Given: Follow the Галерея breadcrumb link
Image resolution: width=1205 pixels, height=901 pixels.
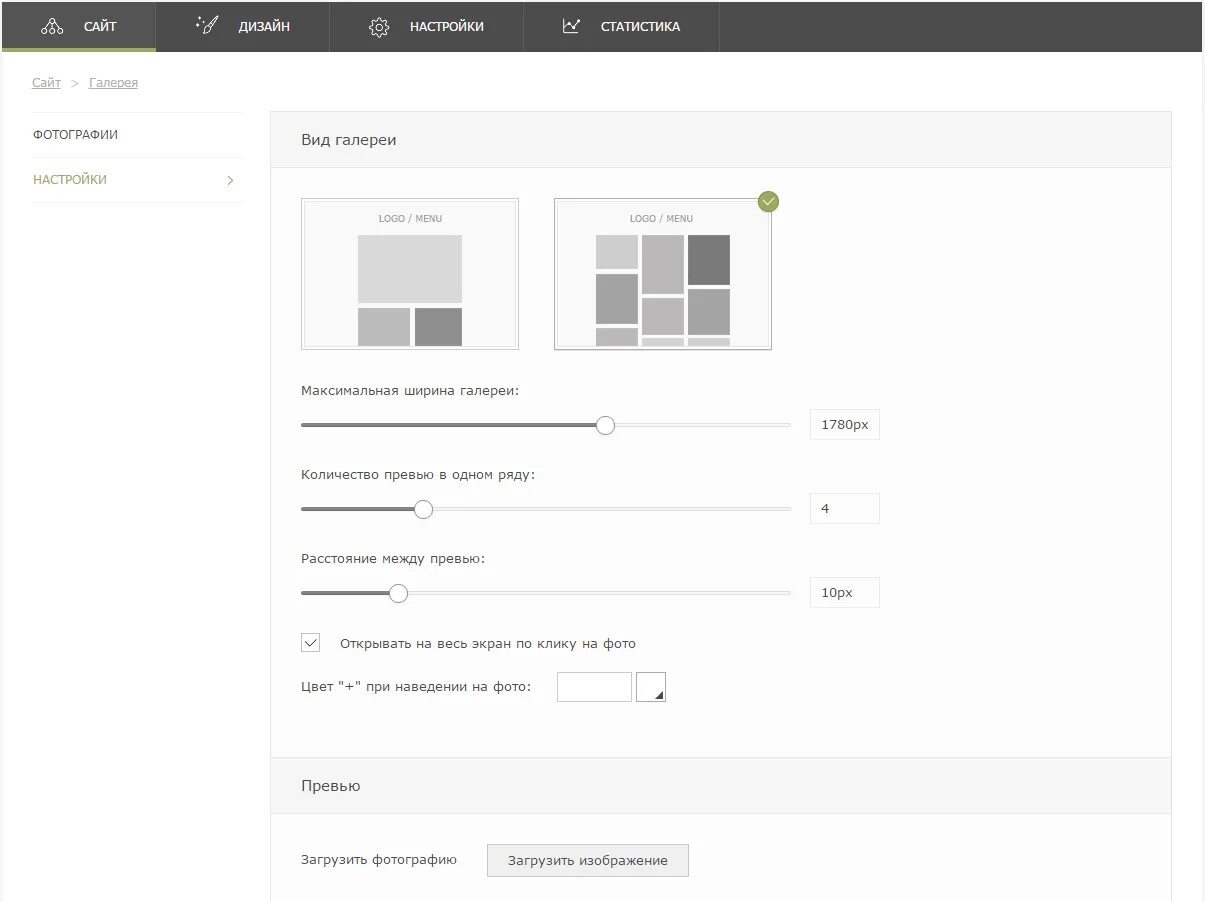Looking at the screenshot, I should [113, 83].
